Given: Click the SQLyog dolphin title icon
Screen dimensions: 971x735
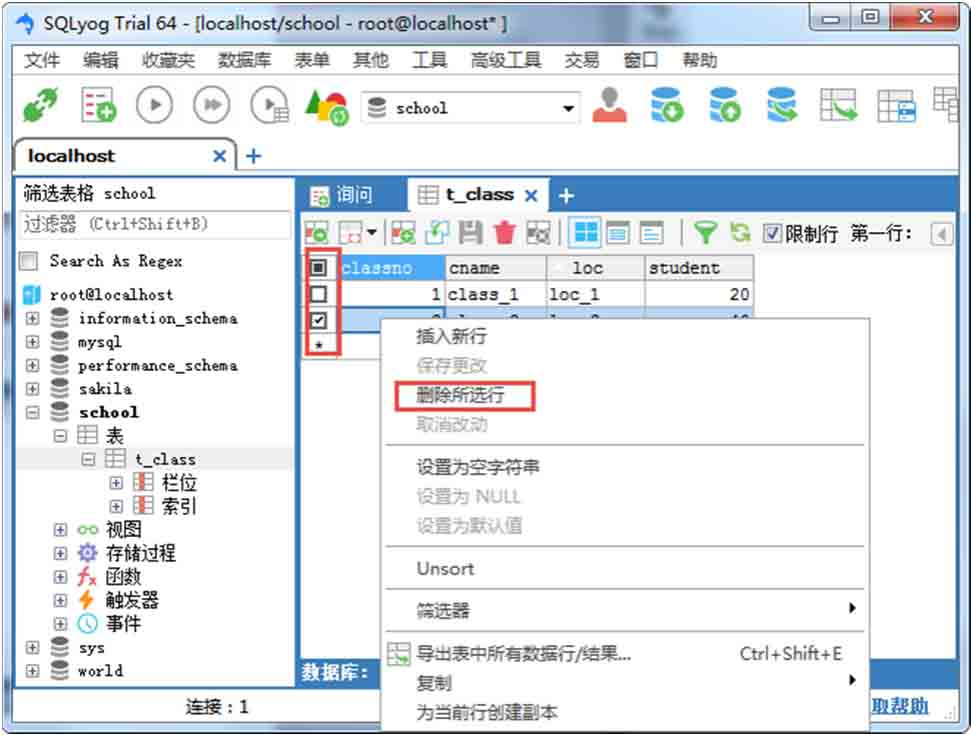Looking at the screenshot, I should (x=25, y=24).
